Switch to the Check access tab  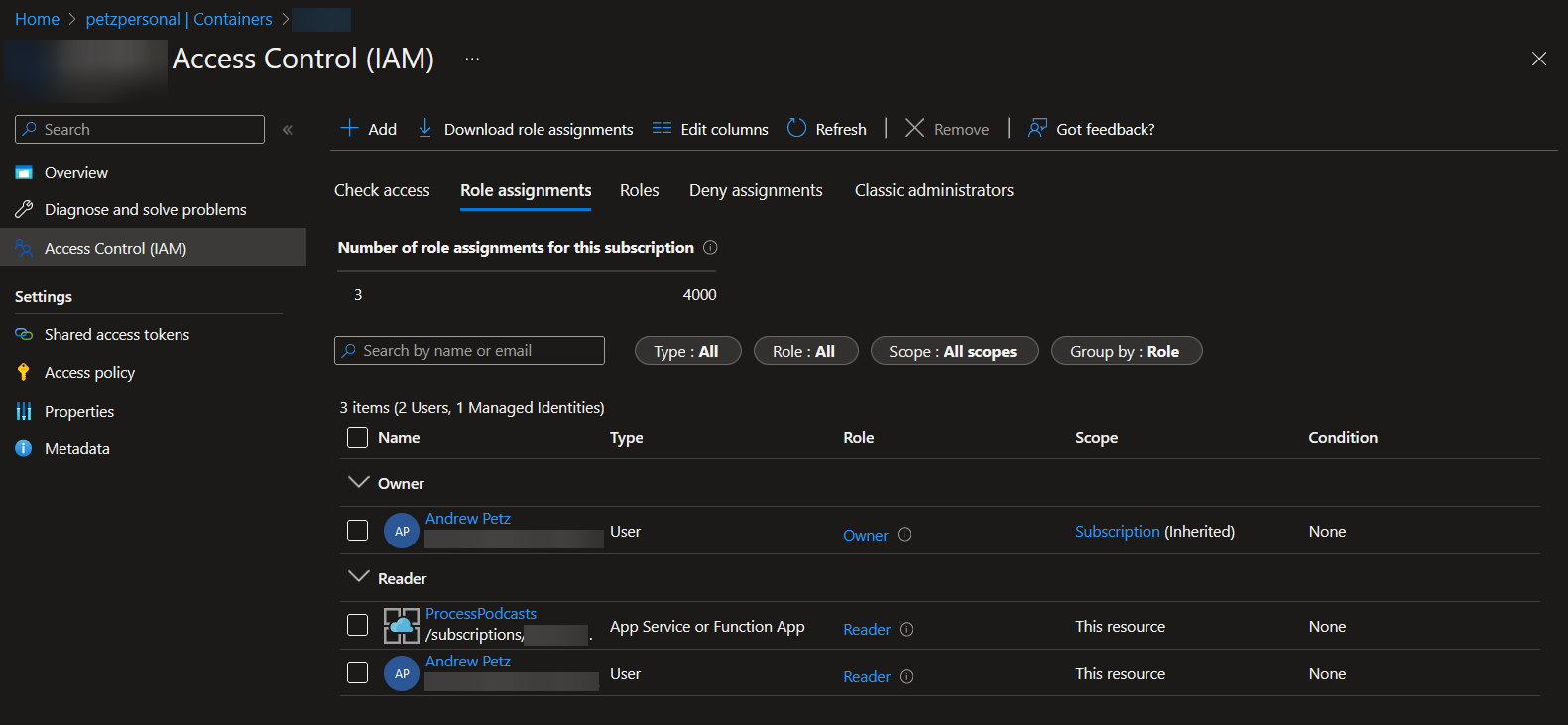(382, 190)
